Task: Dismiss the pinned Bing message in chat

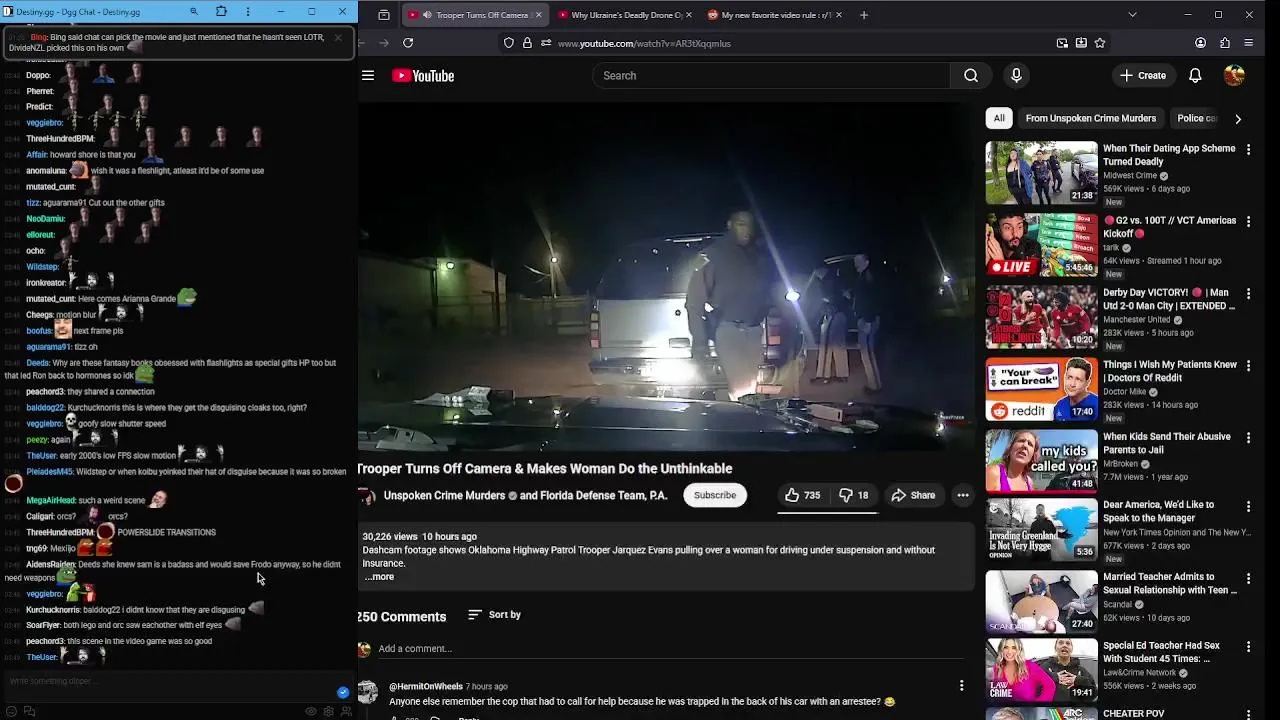Action: coord(338,38)
